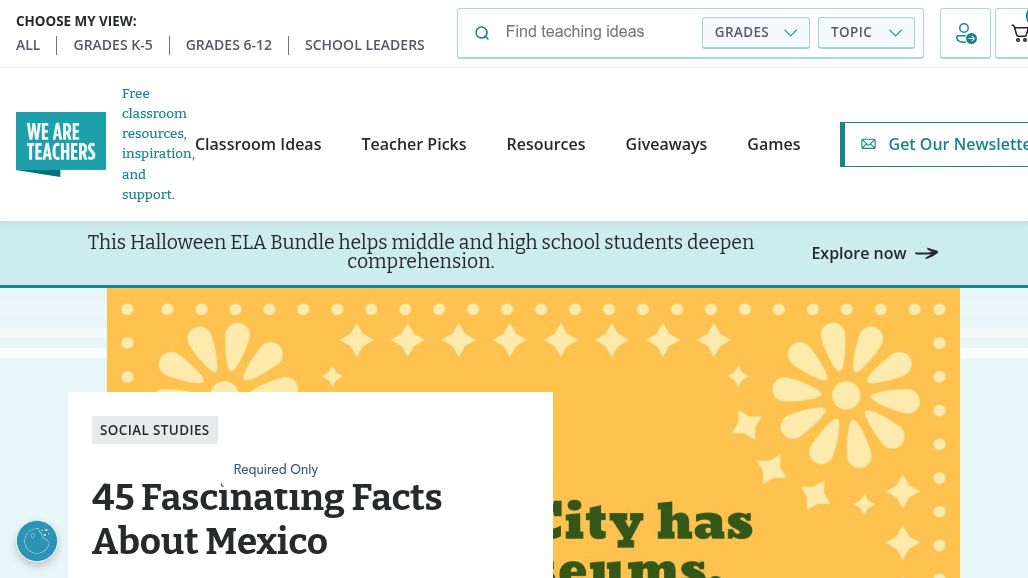Click the Required Only label
Viewport: 1028px width, 578px height.
click(x=275, y=469)
